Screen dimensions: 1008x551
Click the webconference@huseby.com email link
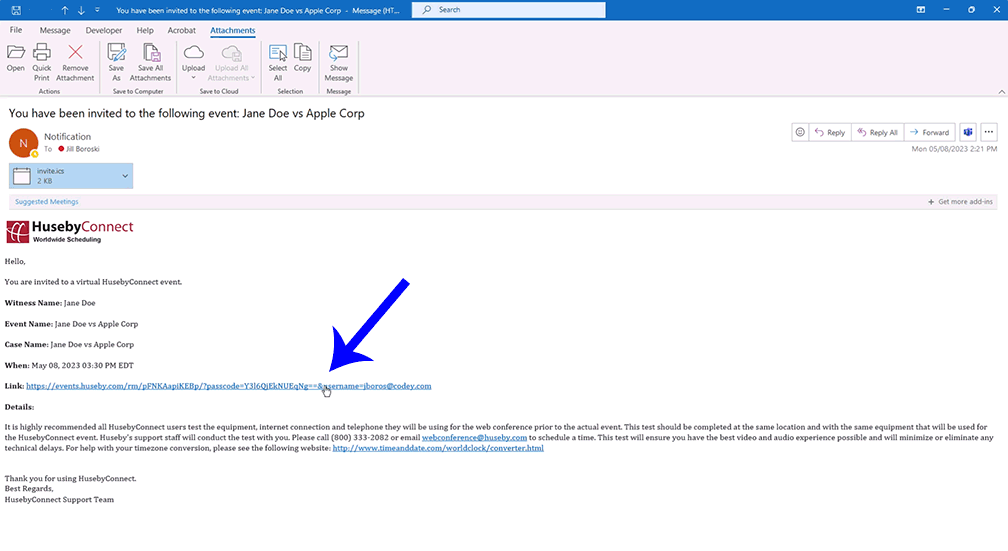pos(474,437)
